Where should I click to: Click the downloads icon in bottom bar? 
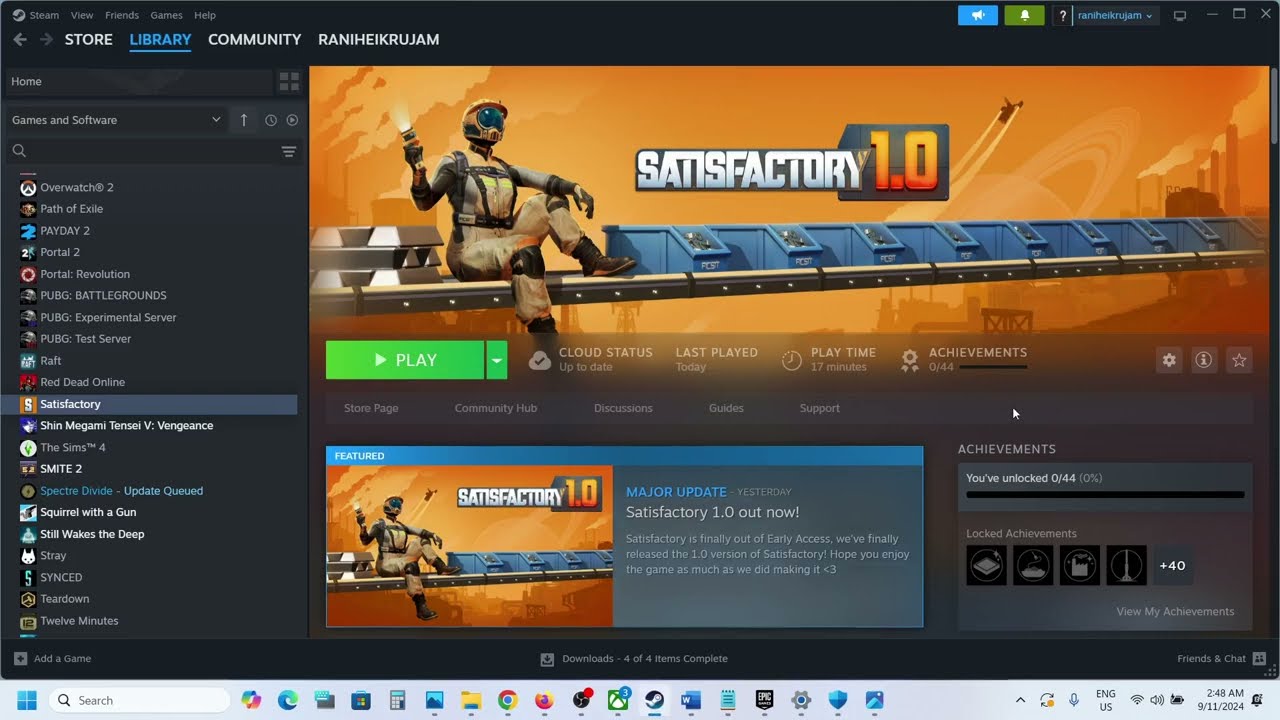pos(547,659)
